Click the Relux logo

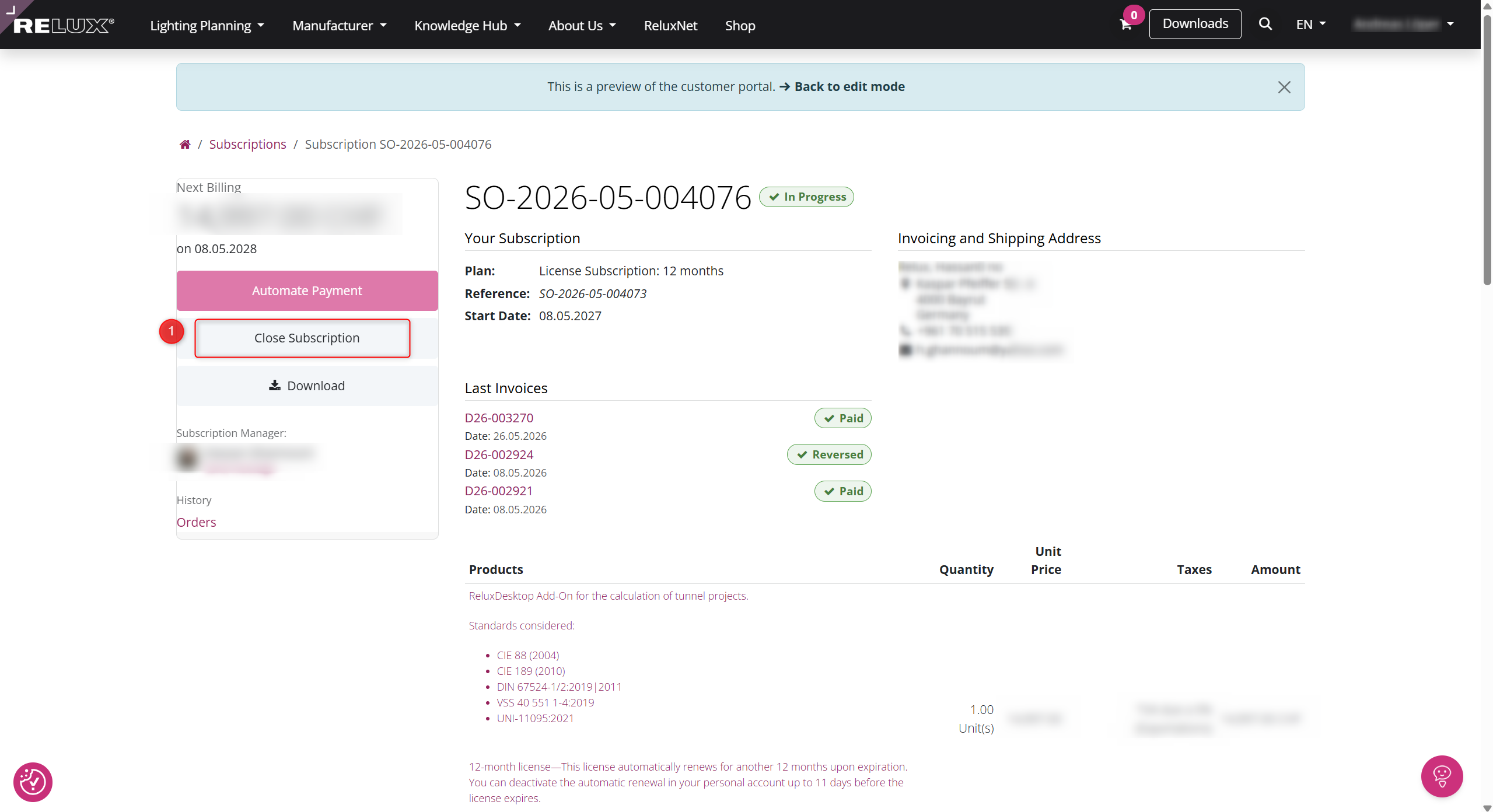click(x=64, y=26)
